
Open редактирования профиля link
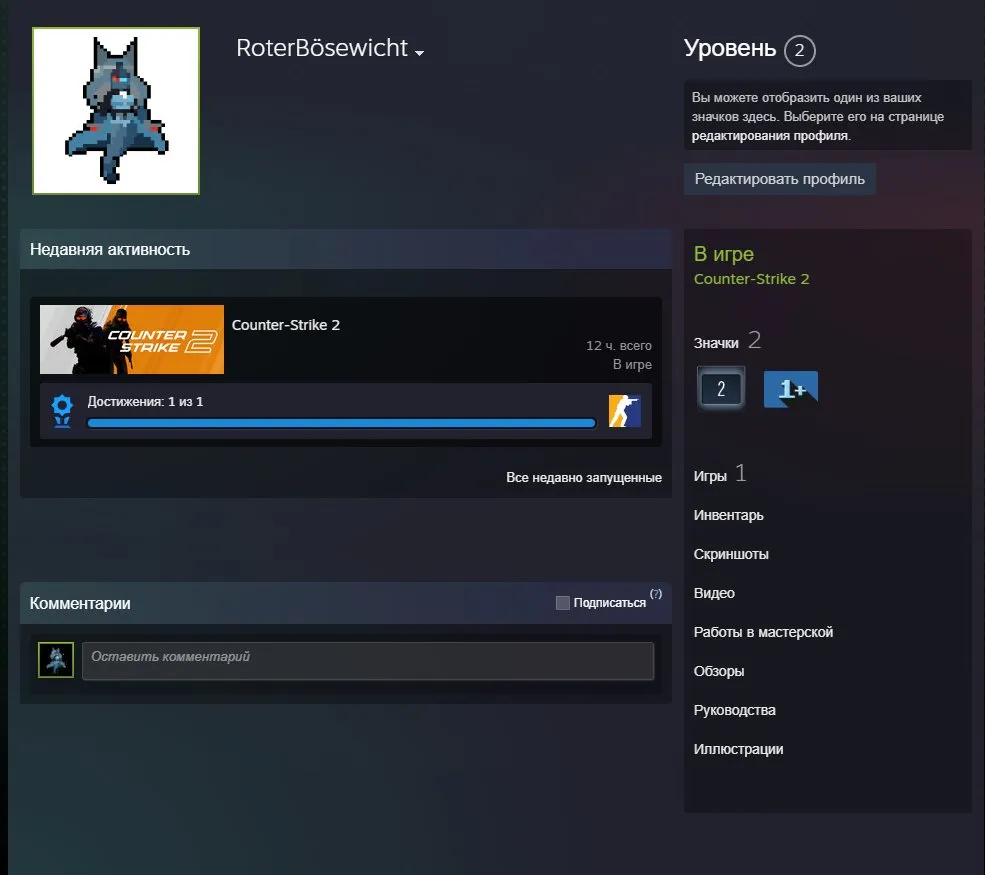770,136
